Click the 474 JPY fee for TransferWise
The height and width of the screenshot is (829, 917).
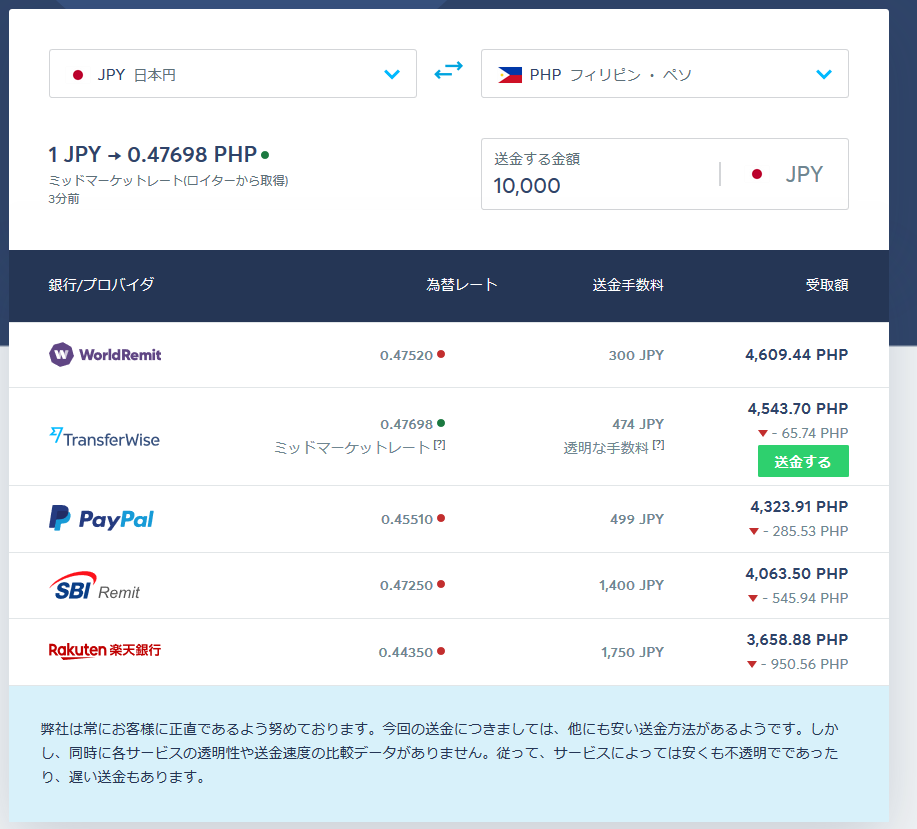[x=638, y=424]
